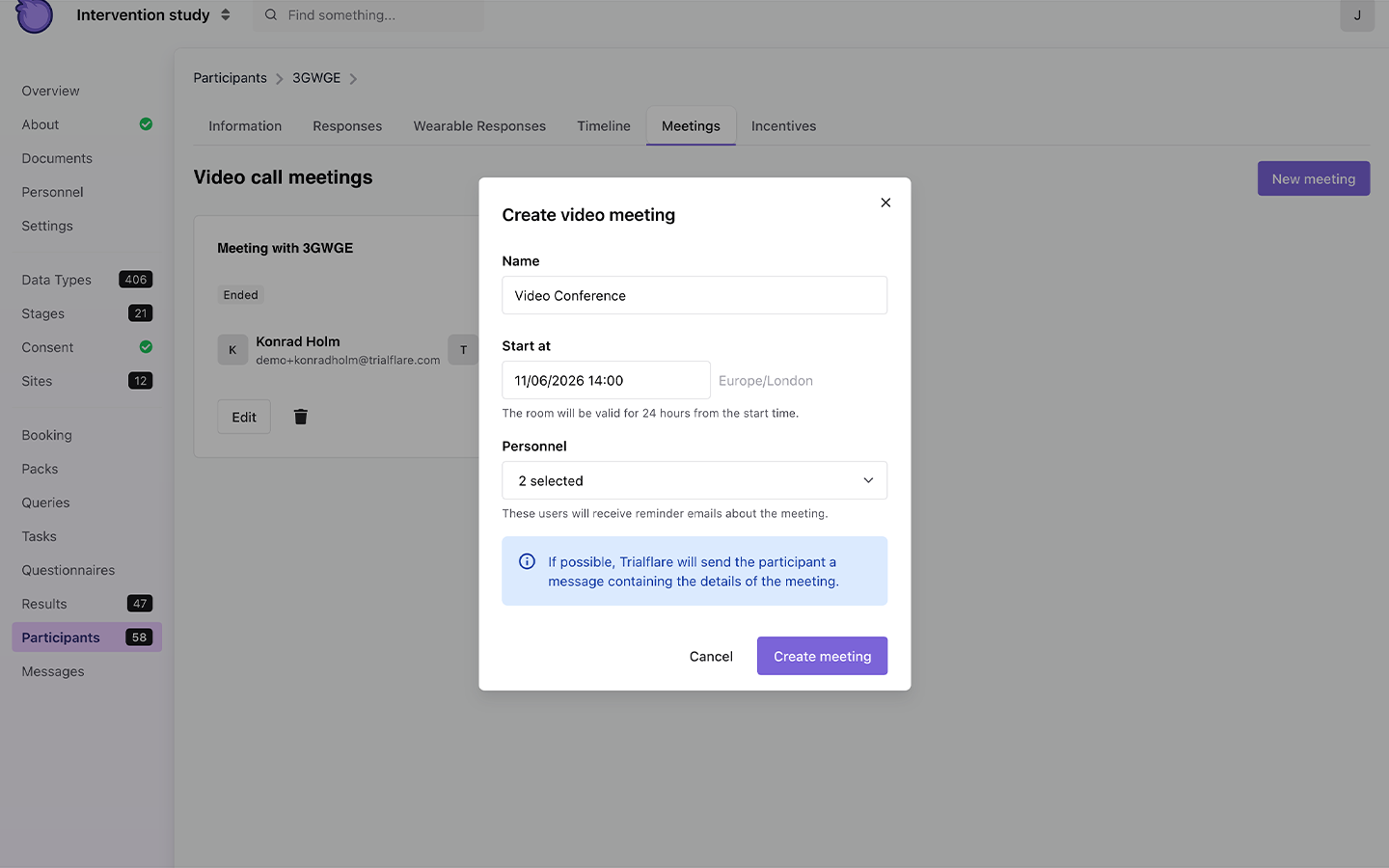This screenshot has height=868, width=1389.
Task: Click the 406 badge on Data Types
Action: click(x=136, y=280)
